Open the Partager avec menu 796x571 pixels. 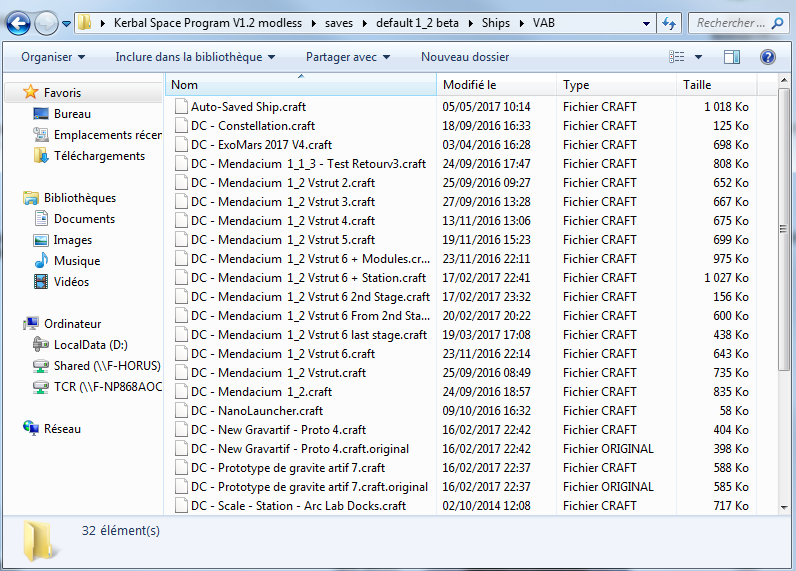pyautogui.click(x=348, y=57)
